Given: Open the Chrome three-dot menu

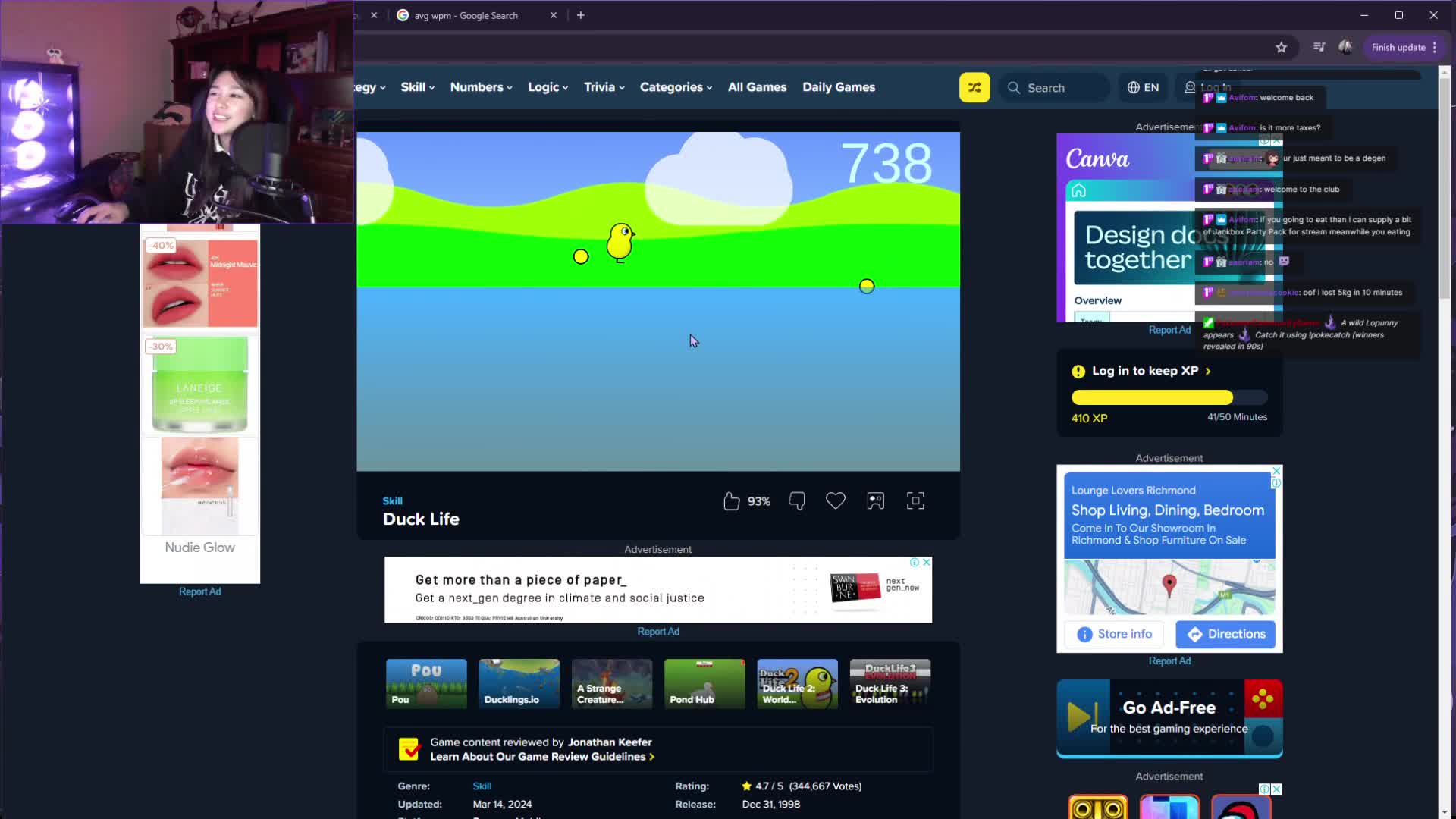Looking at the screenshot, I should tap(1435, 47).
